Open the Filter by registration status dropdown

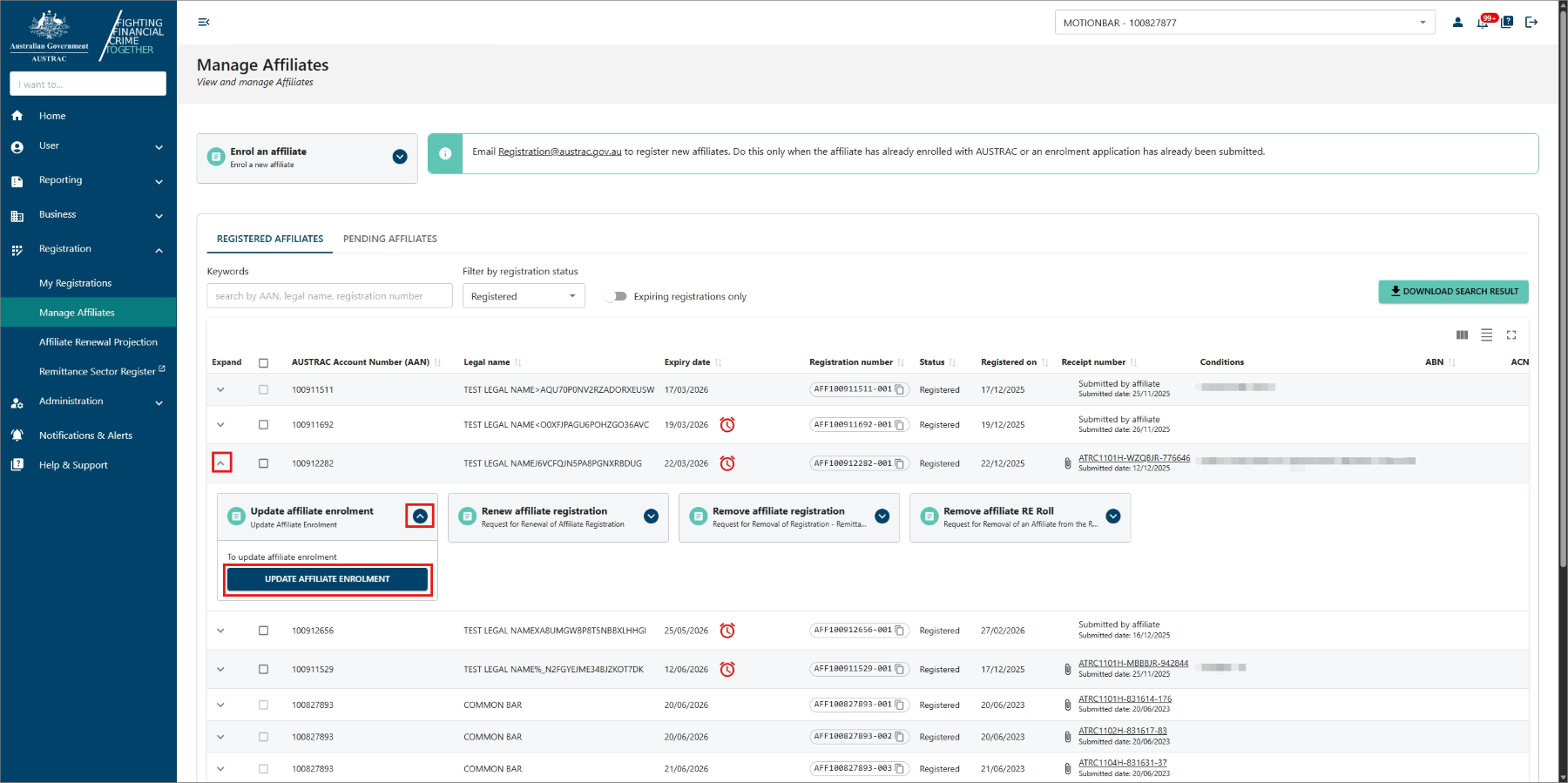523,296
